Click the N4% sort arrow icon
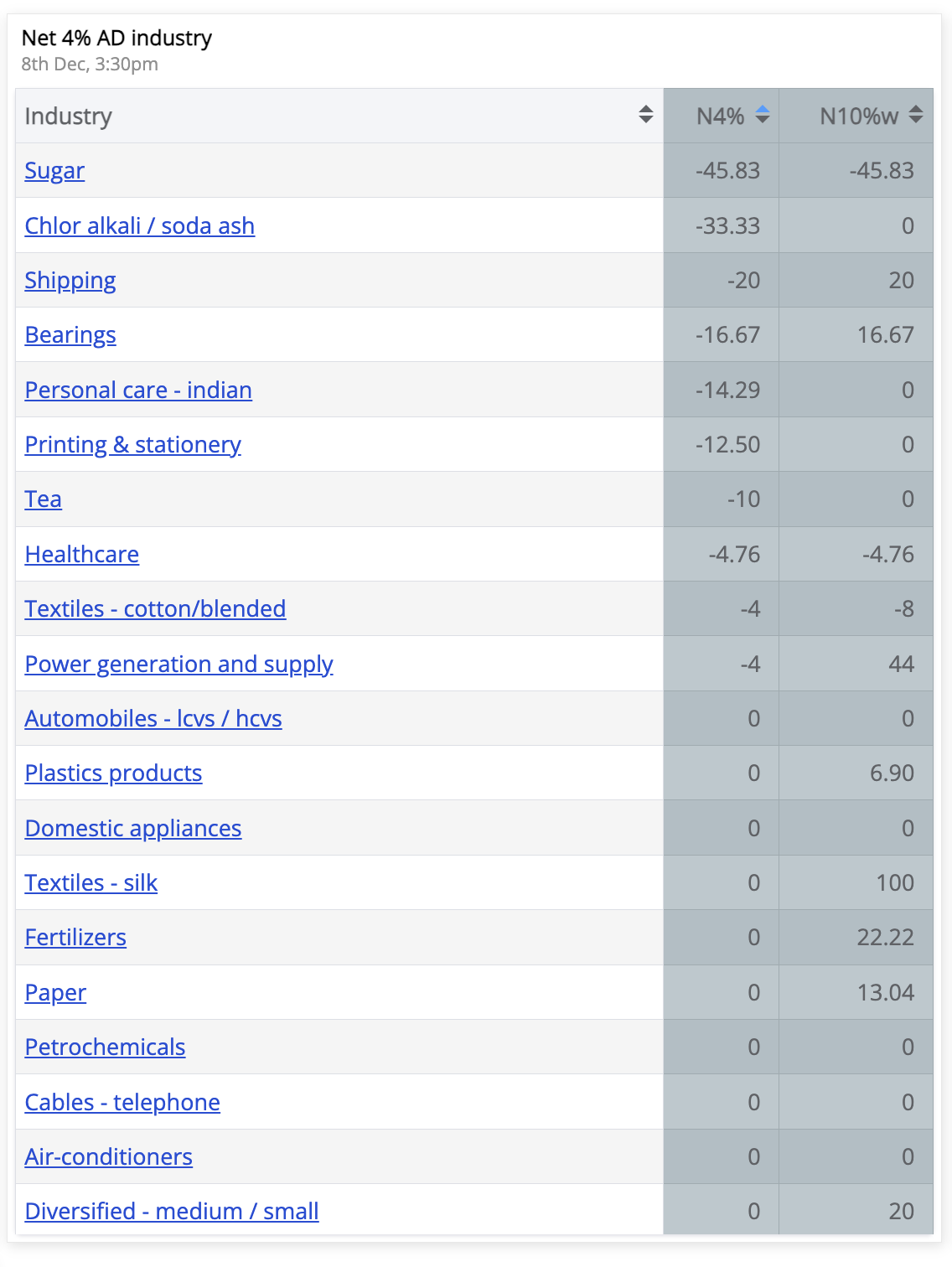The height and width of the screenshot is (1267, 952). (x=762, y=115)
